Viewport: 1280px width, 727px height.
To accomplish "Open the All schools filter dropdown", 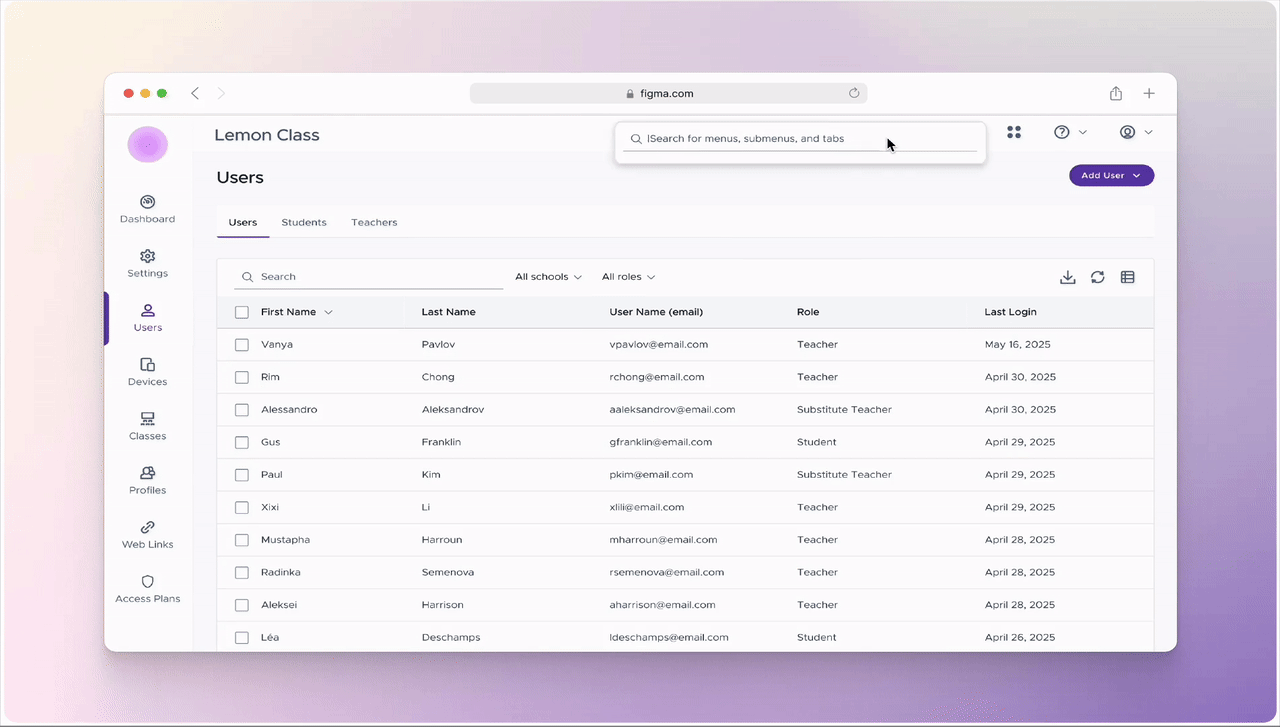I will 547,276.
